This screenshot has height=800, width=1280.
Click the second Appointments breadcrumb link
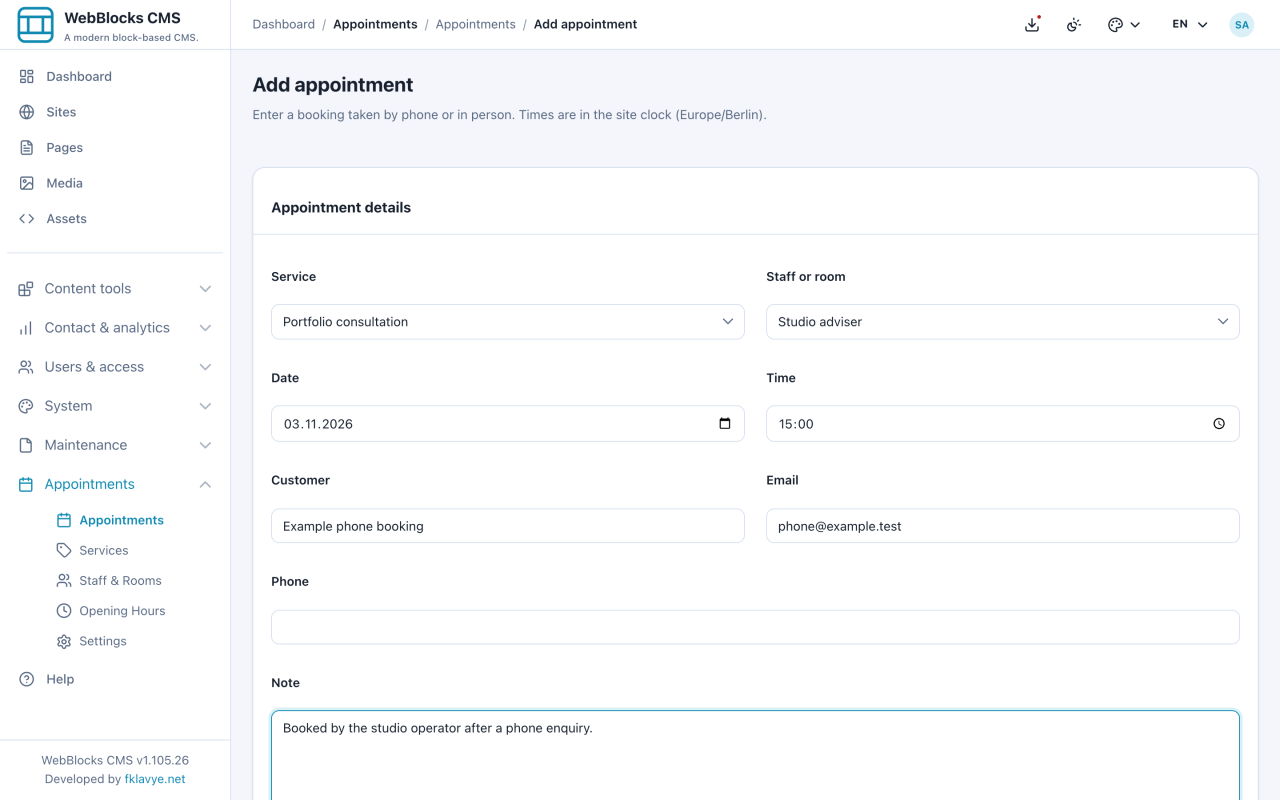[x=476, y=24]
